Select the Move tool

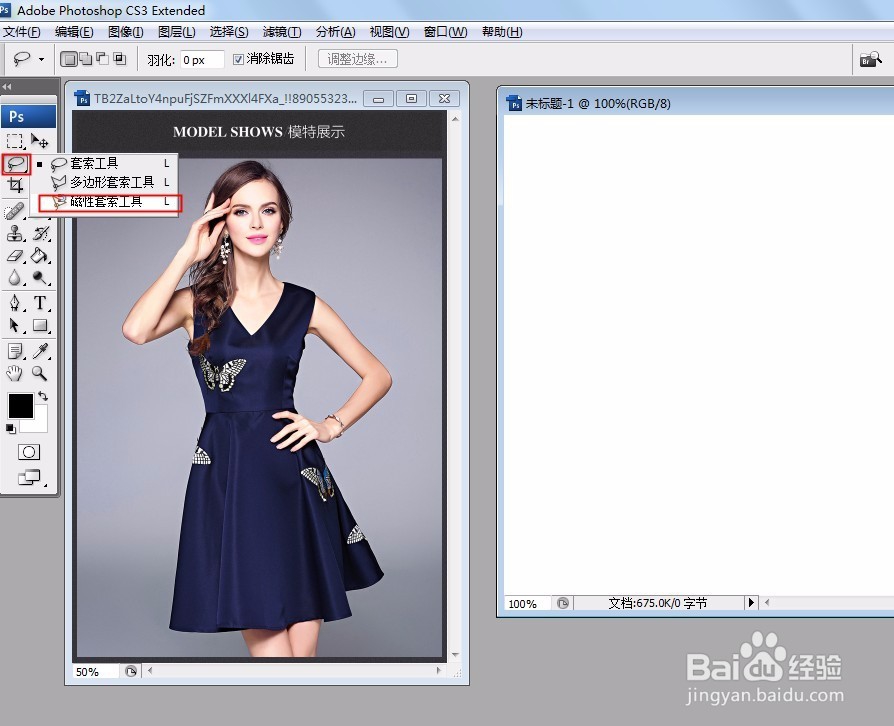coord(40,140)
